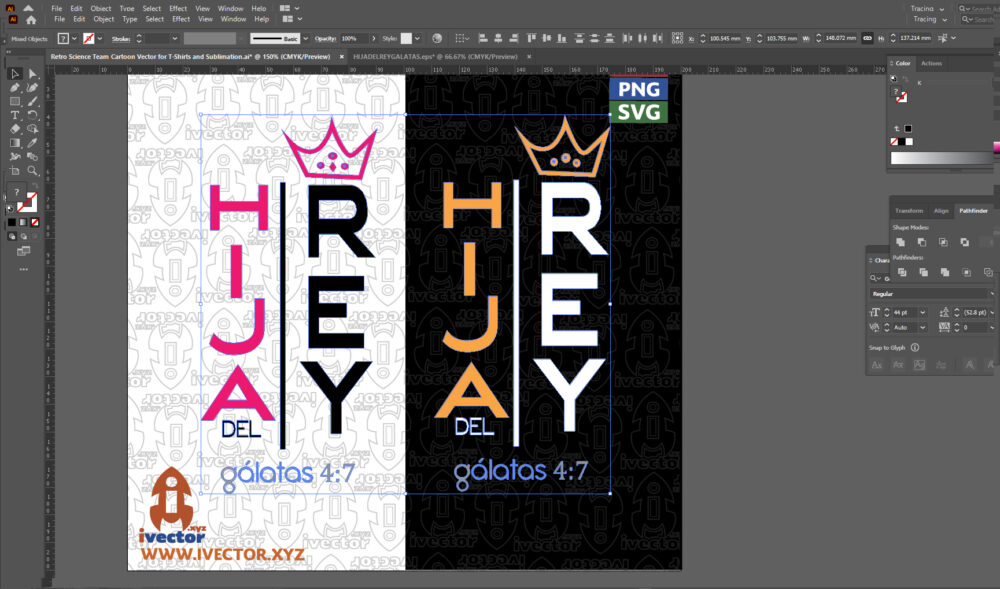Image resolution: width=1000 pixels, height=589 pixels.
Task: Open the Basic brush definition dropdown
Action: (305, 39)
